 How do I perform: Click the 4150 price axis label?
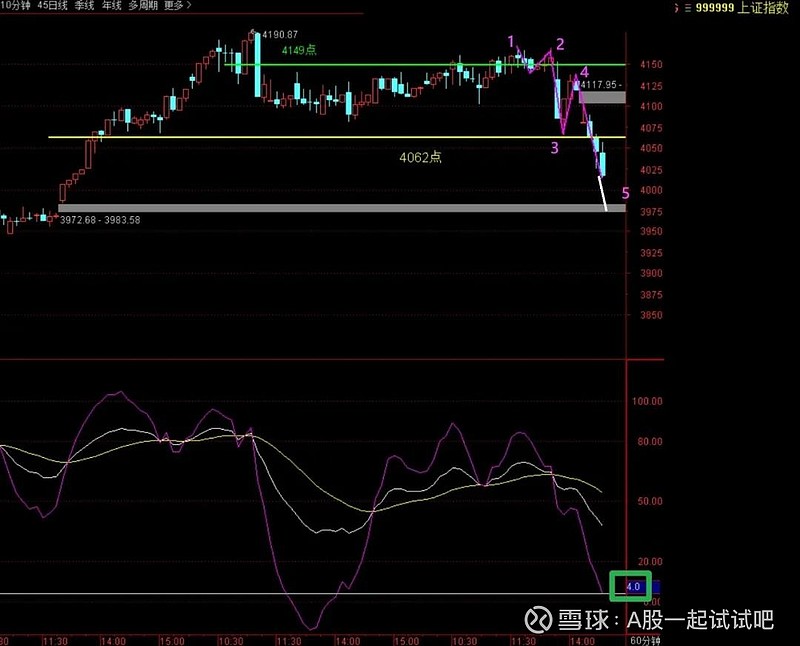coord(652,64)
